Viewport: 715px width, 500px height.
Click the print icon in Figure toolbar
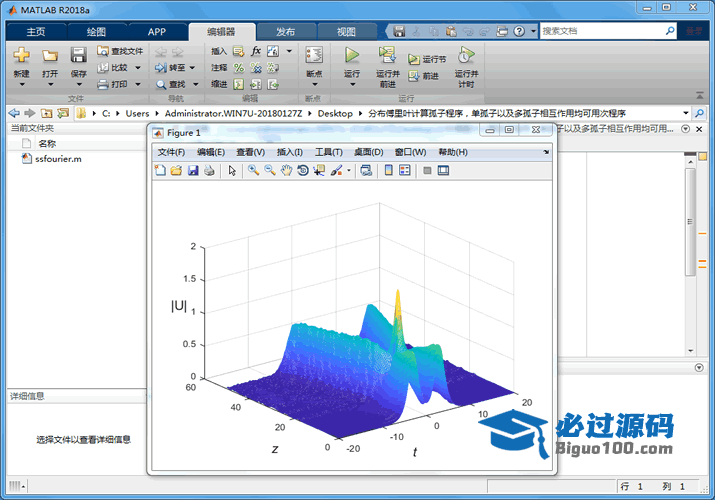pos(209,171)
